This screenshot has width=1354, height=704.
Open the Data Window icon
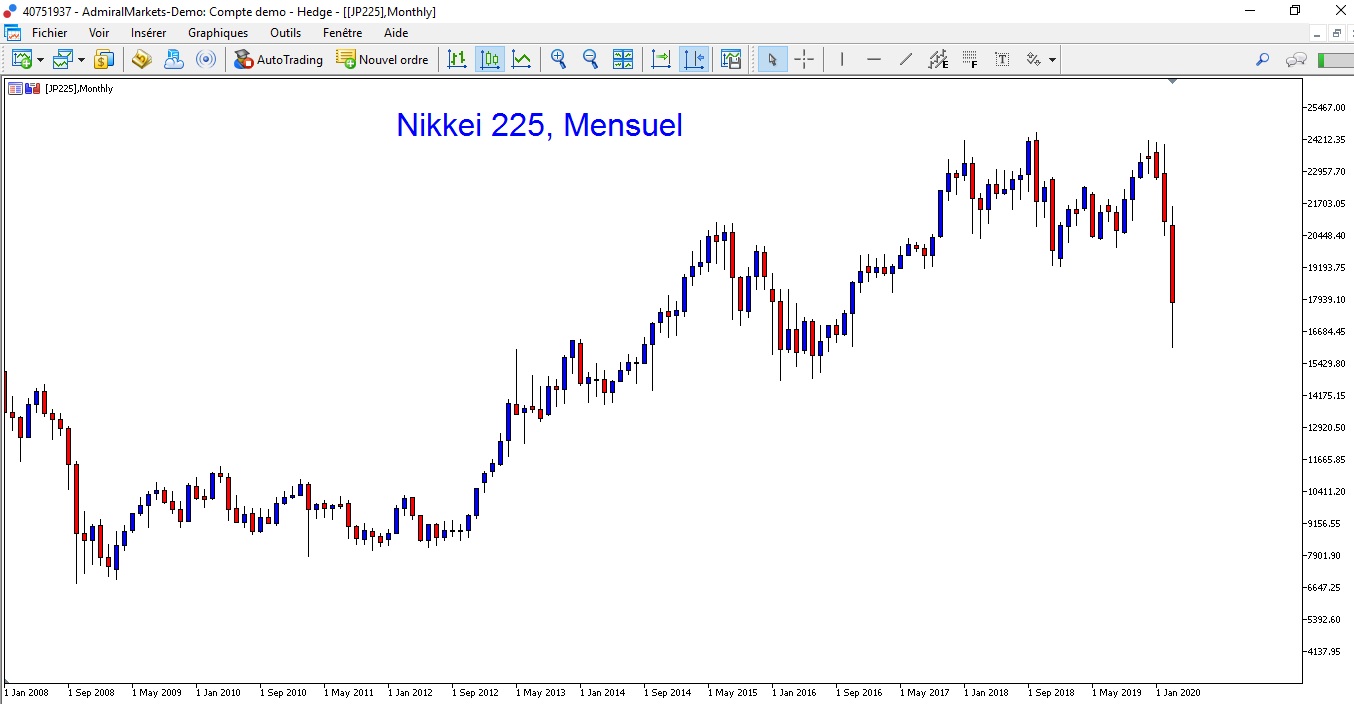(x=141, y=59)
